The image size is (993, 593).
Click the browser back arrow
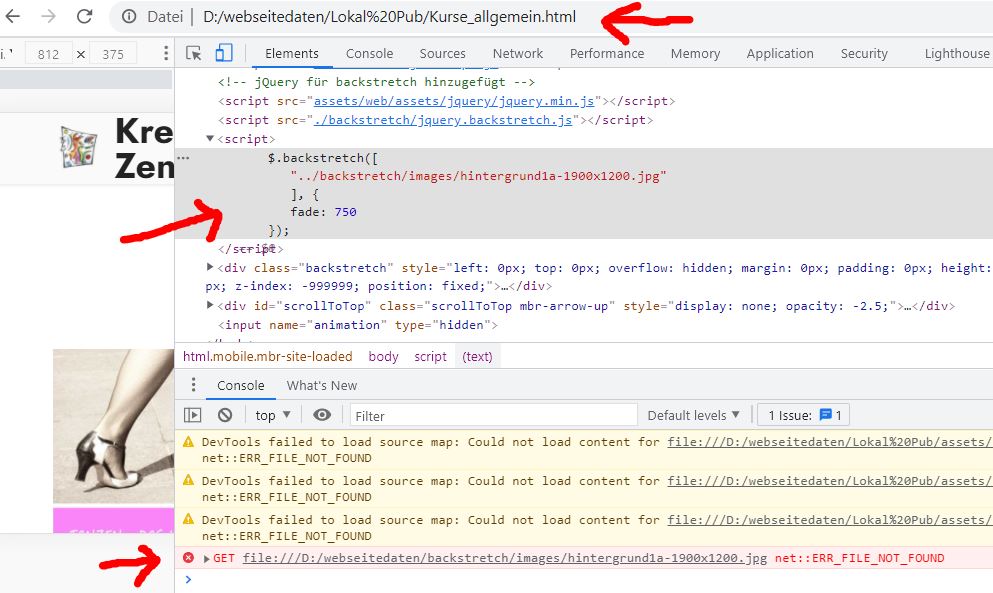(x=15, y=16)
